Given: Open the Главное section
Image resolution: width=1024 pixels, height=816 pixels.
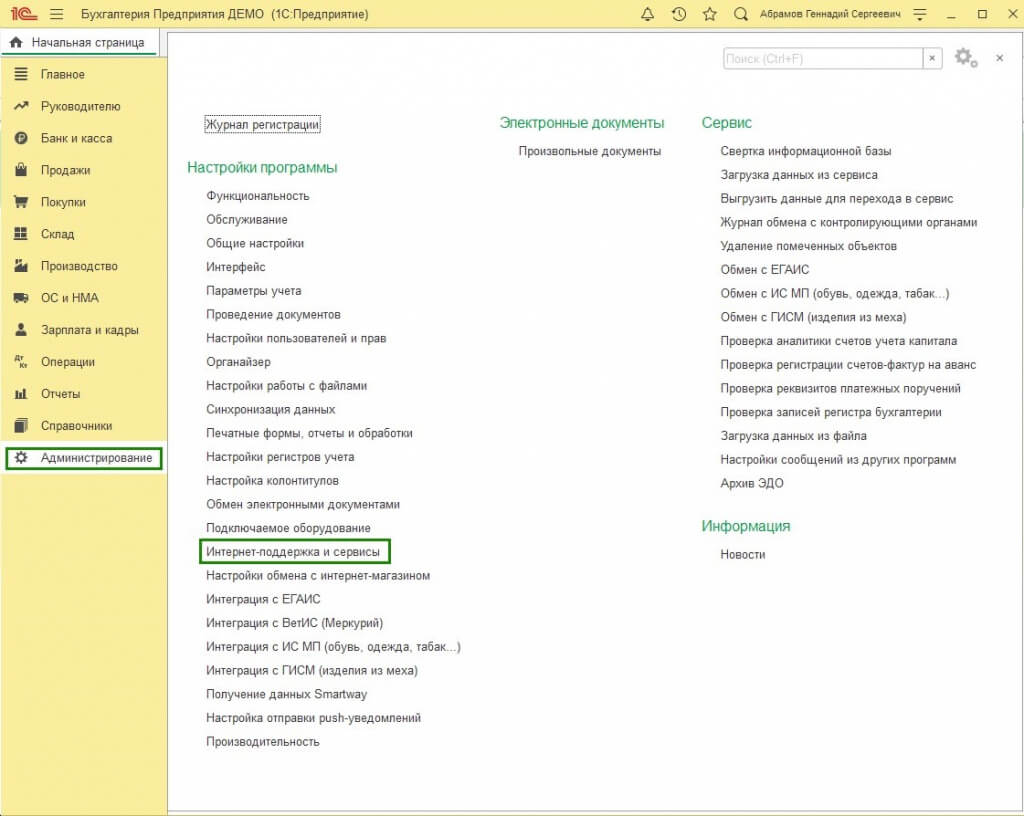Looking at the screenshot, I should point(63,74).
